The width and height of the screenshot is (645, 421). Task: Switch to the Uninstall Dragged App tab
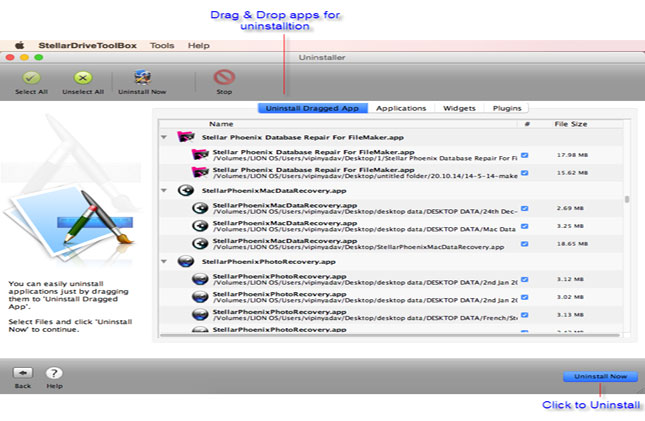tap(312, 108)
